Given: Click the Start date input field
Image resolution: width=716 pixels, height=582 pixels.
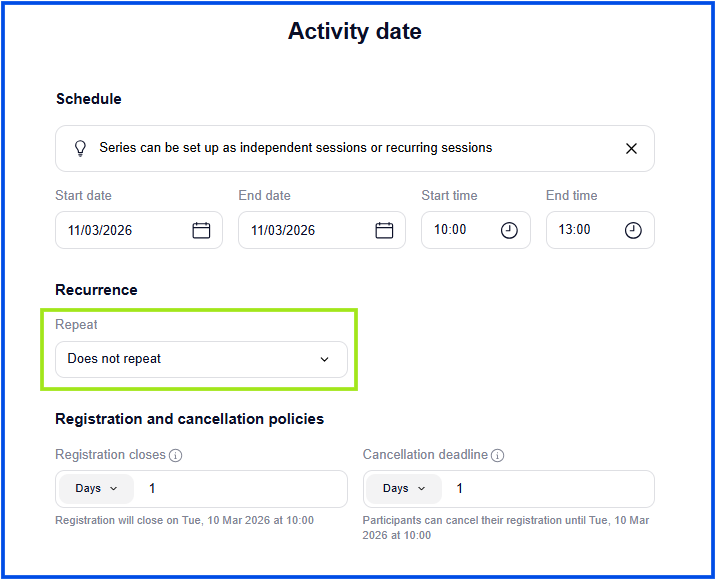Looking at the screenshot, I should click(x=120, y=230).
